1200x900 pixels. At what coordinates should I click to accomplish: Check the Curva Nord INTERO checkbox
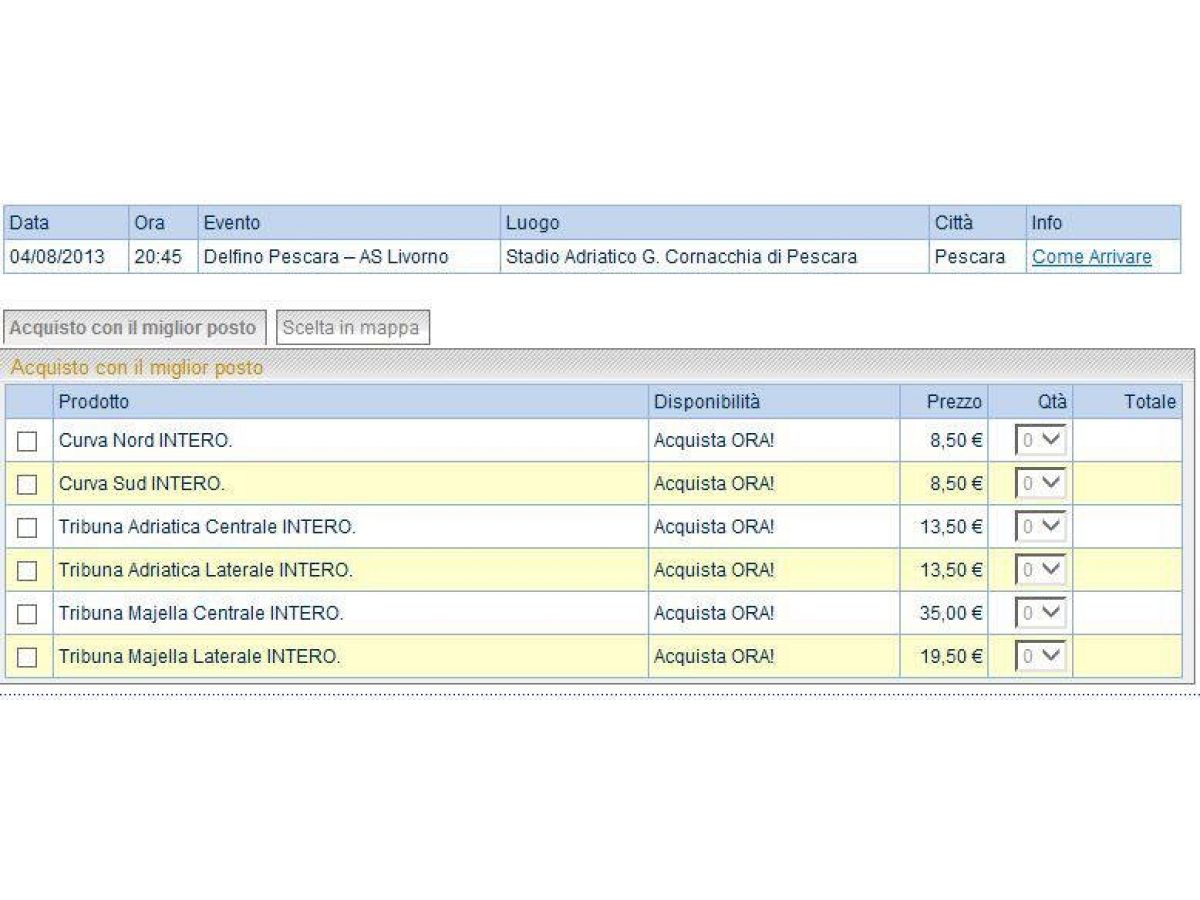[27, 441]
